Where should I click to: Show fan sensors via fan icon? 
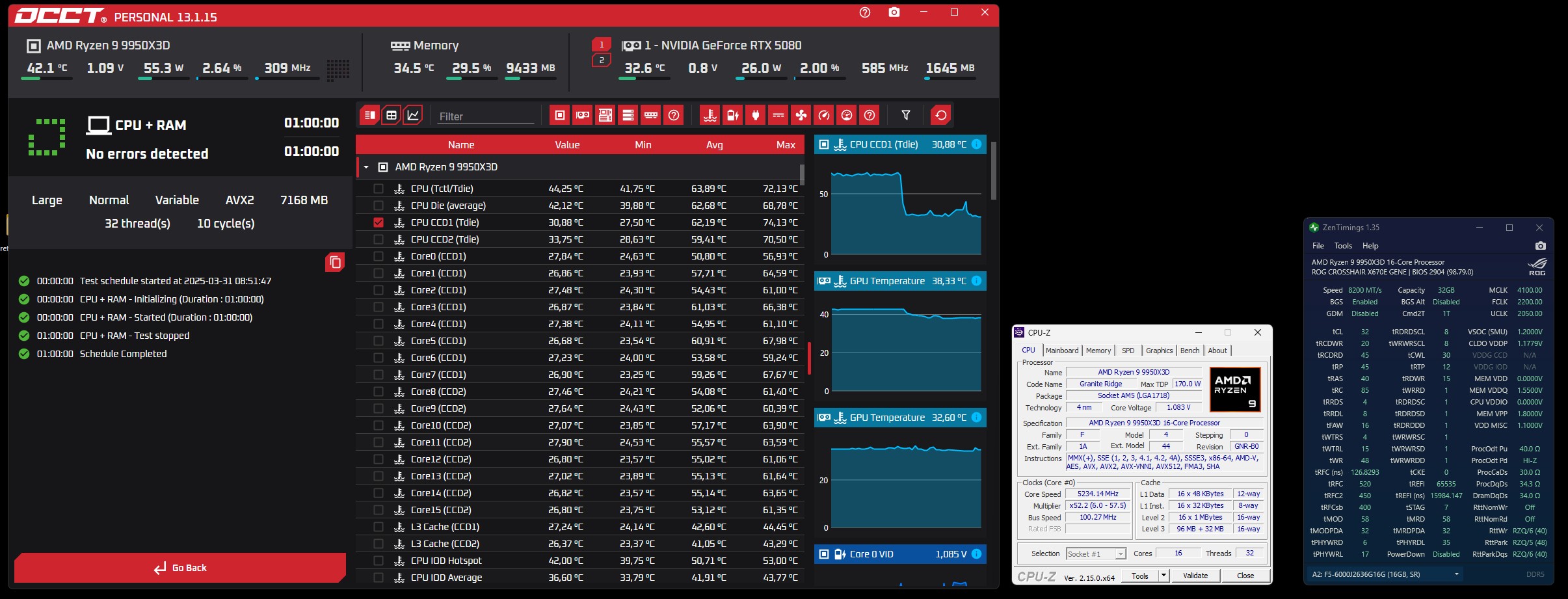coord(801,115)
